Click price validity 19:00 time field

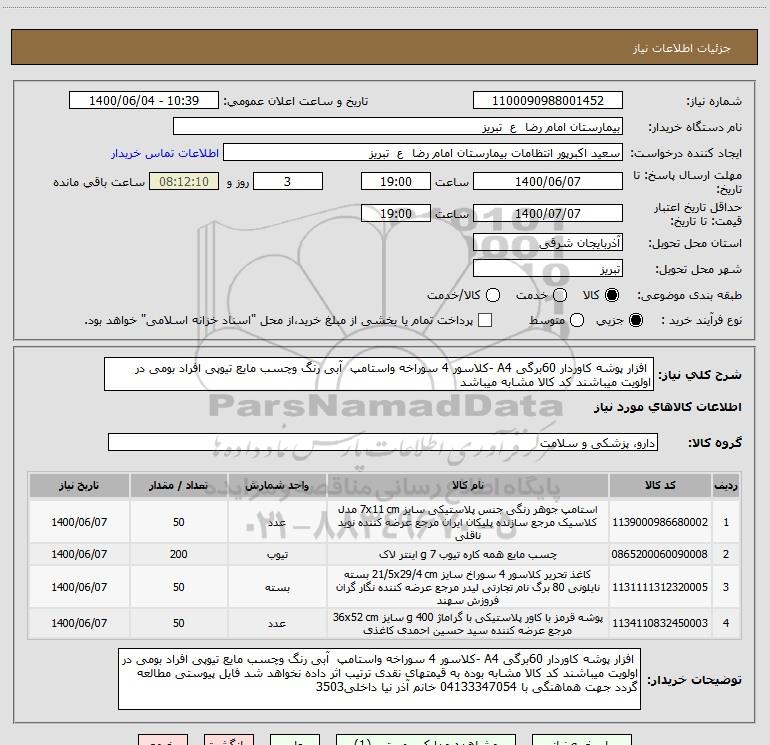click(396, 213)
